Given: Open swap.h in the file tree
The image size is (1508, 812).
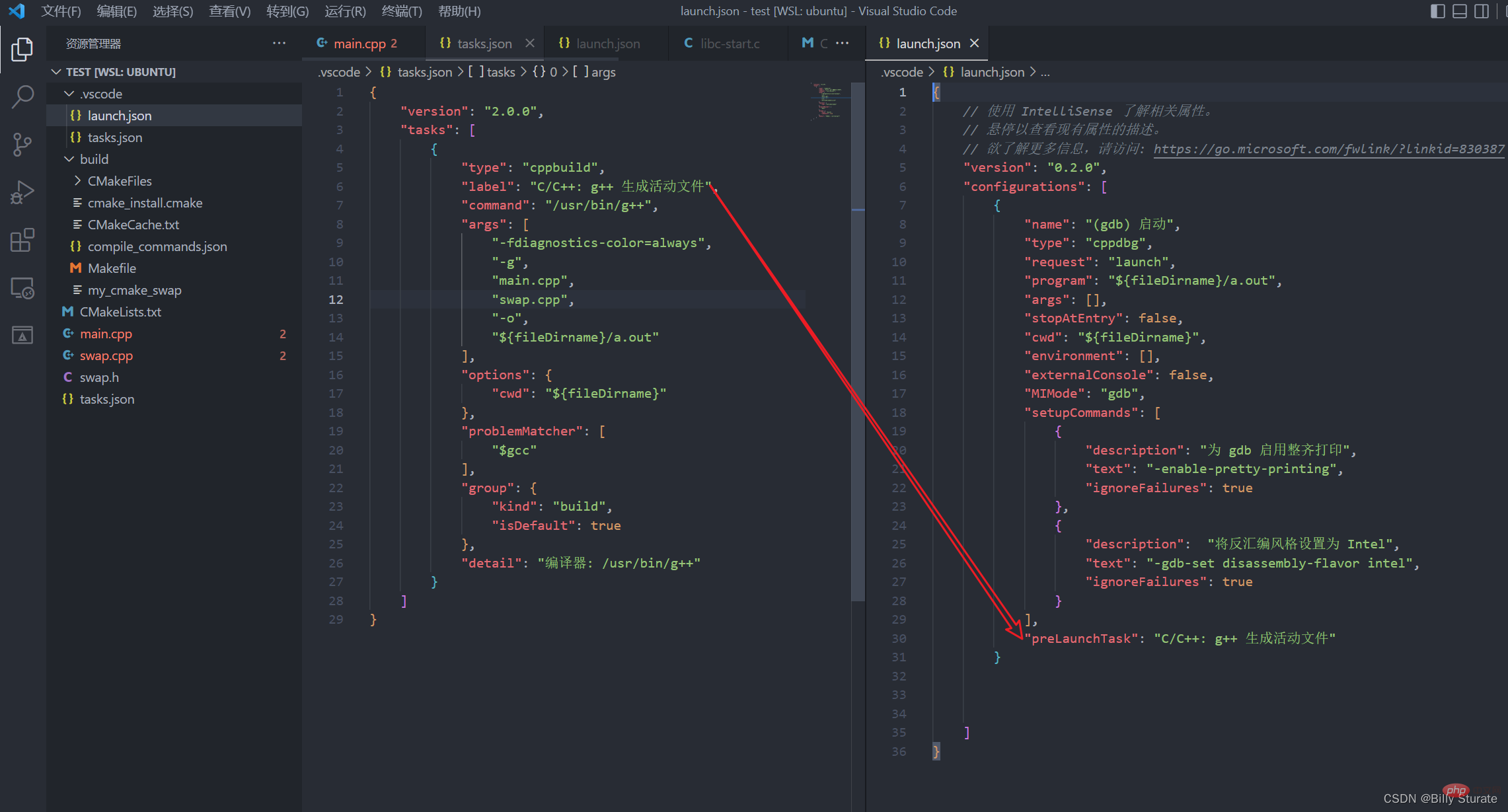Looking at the screenshot, I should click(99, 377).
